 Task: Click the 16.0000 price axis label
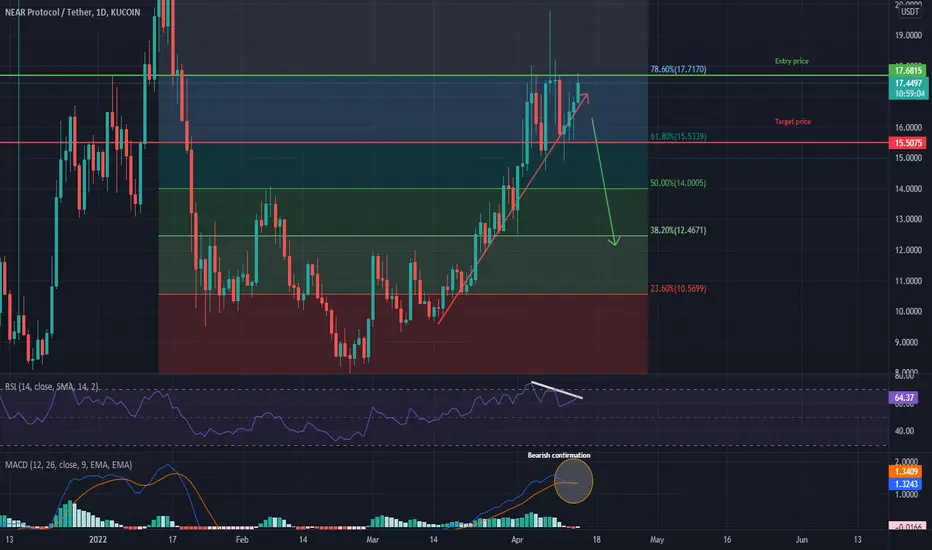coord(908,127)
